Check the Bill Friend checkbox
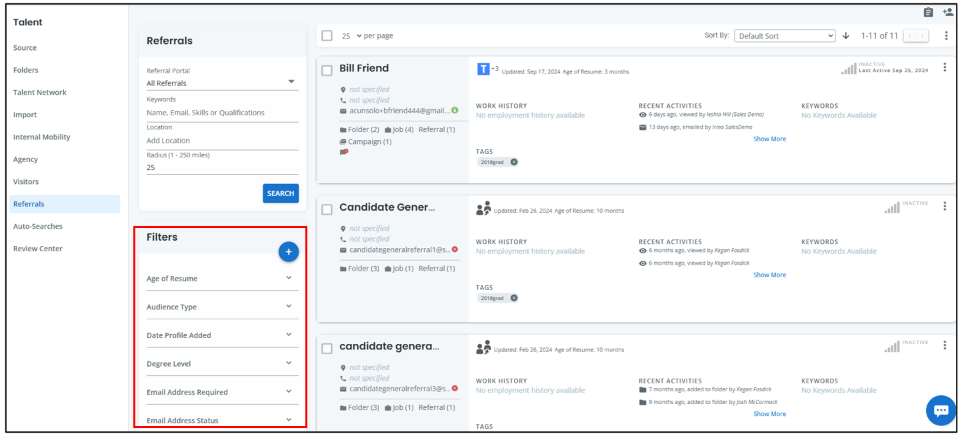 (x=327, y=70)
